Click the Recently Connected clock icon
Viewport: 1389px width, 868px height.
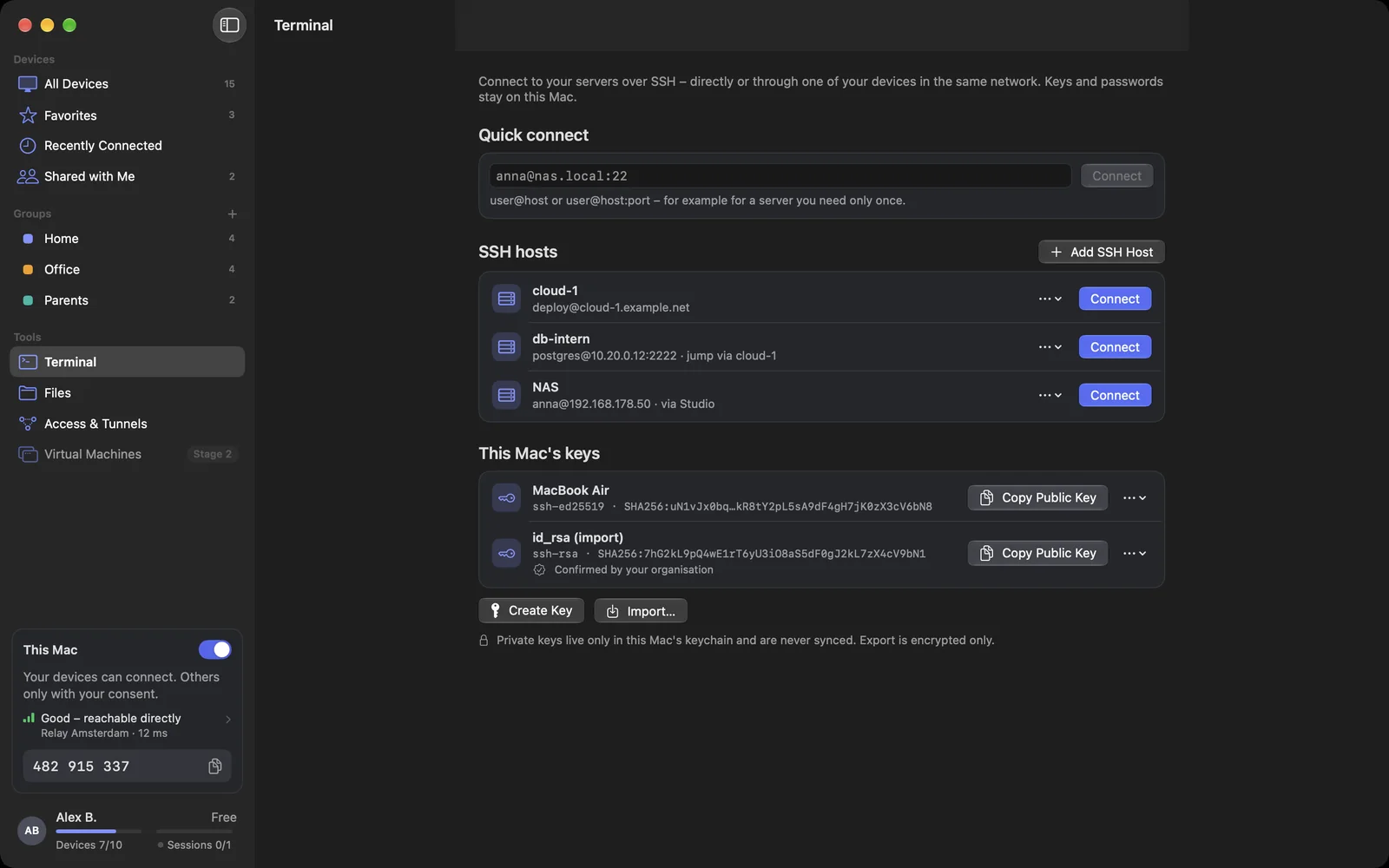[28, 146]
